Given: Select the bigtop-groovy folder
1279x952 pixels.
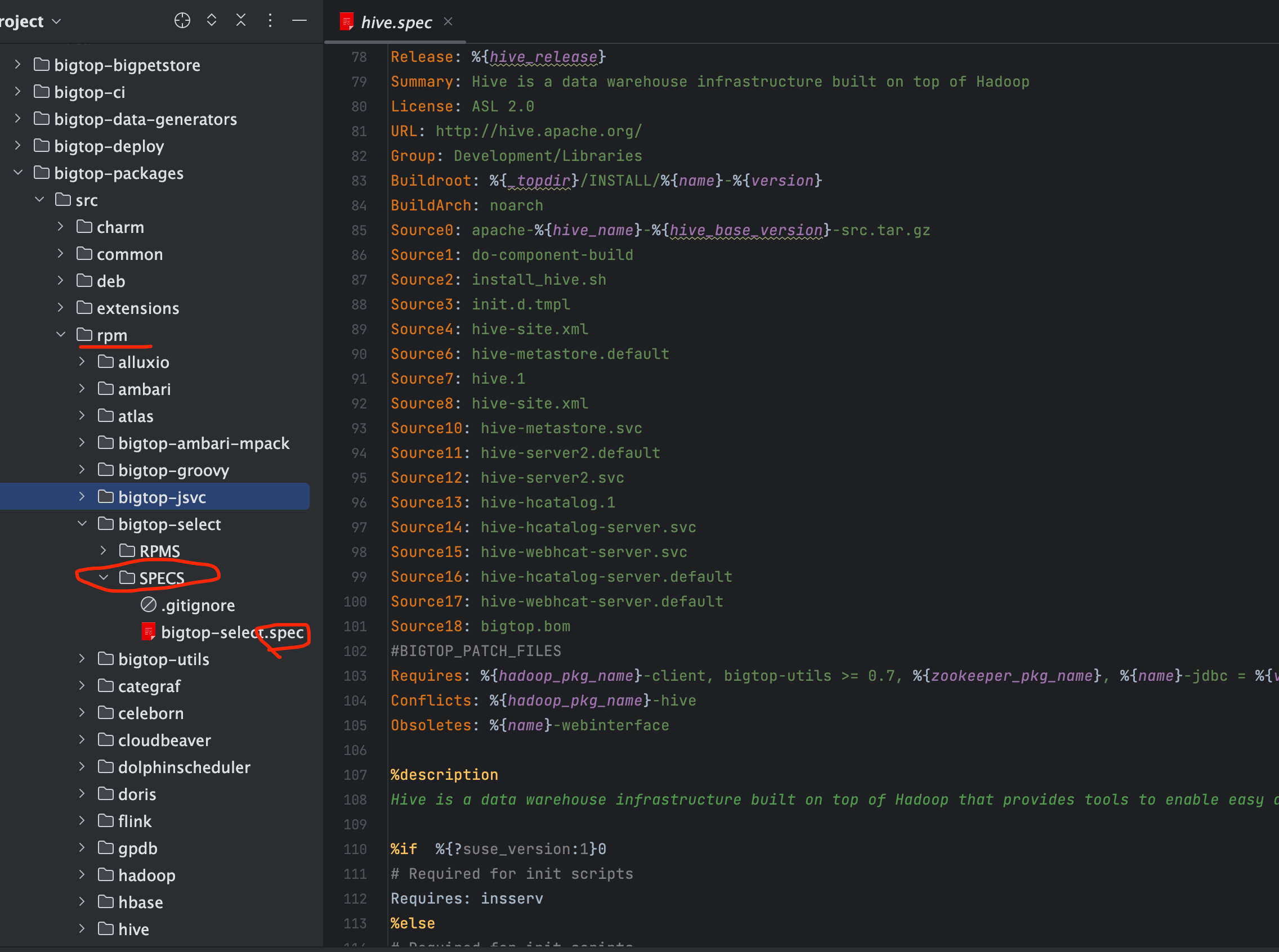Looking at the screenshot, I should tap(173, 470).
